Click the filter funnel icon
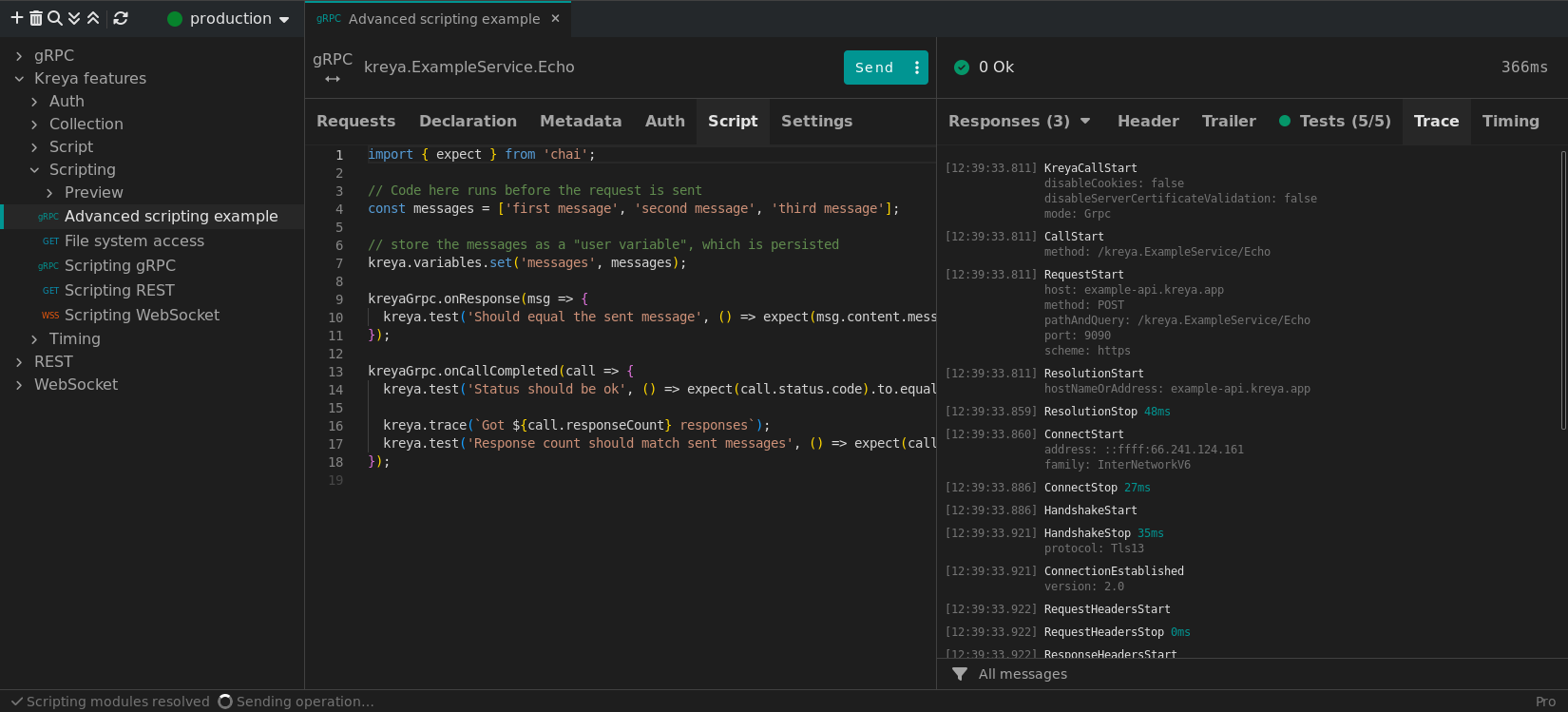The image size is (1568, 712). (960, 674)
